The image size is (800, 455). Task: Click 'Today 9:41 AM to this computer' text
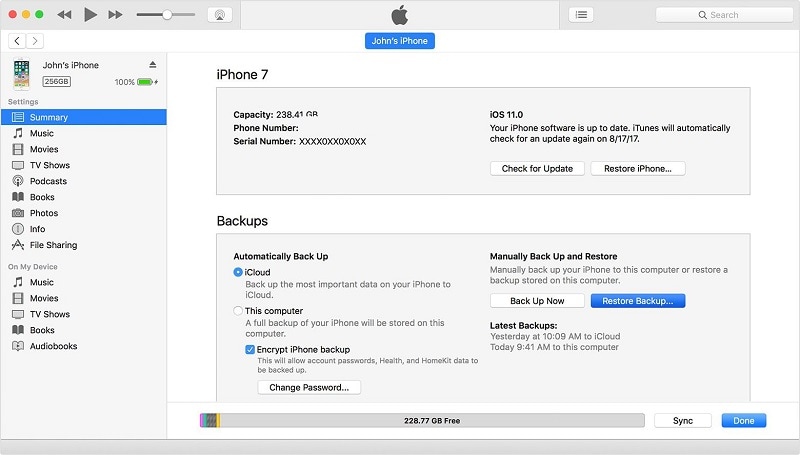pos(554,347)
